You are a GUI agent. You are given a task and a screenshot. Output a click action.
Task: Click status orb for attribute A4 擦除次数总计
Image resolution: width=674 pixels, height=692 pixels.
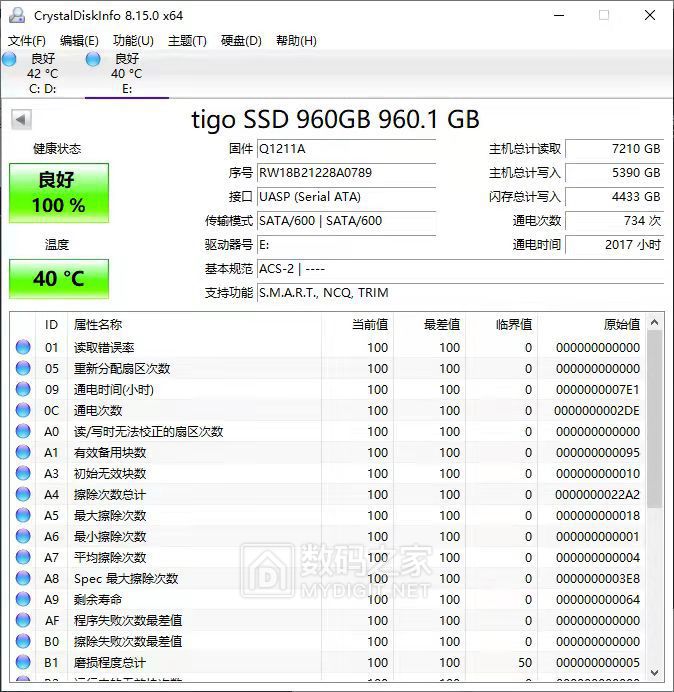[x=23, y=494]
